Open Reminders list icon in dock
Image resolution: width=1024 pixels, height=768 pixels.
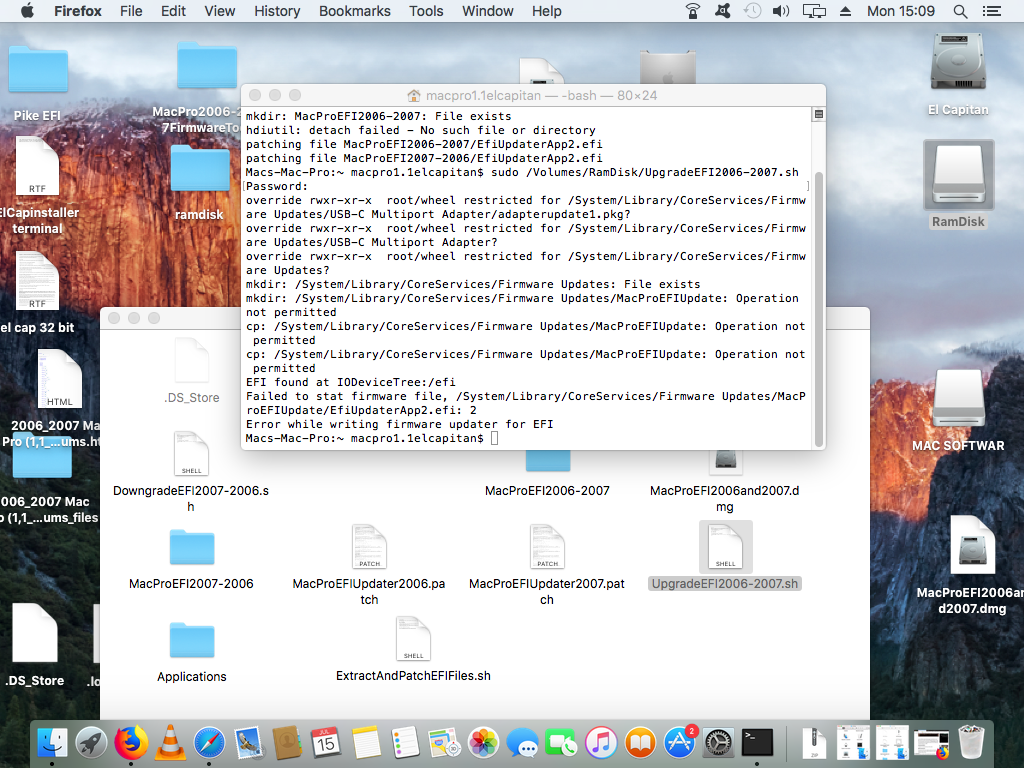tap(405, 743)
